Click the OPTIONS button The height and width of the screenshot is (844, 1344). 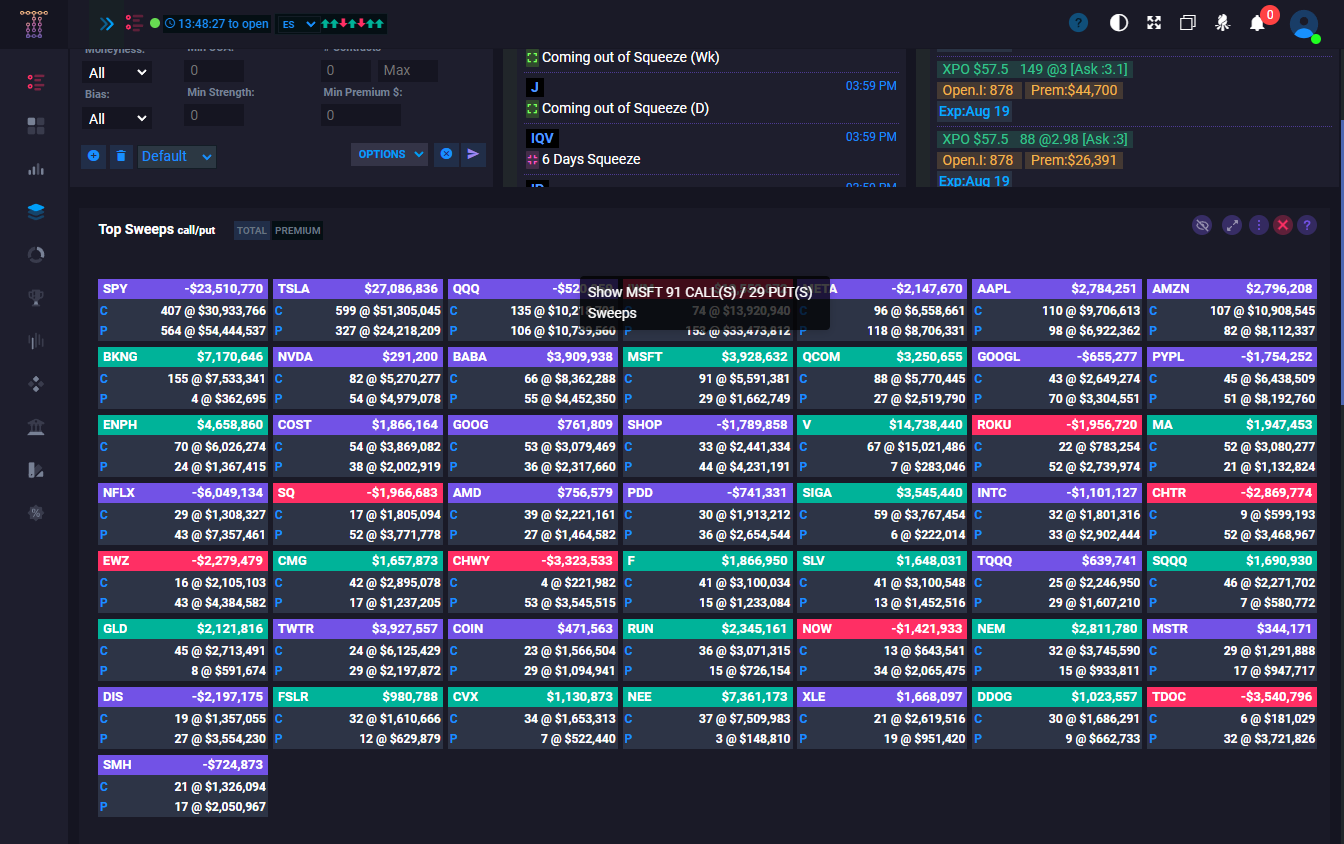(389, 154)
